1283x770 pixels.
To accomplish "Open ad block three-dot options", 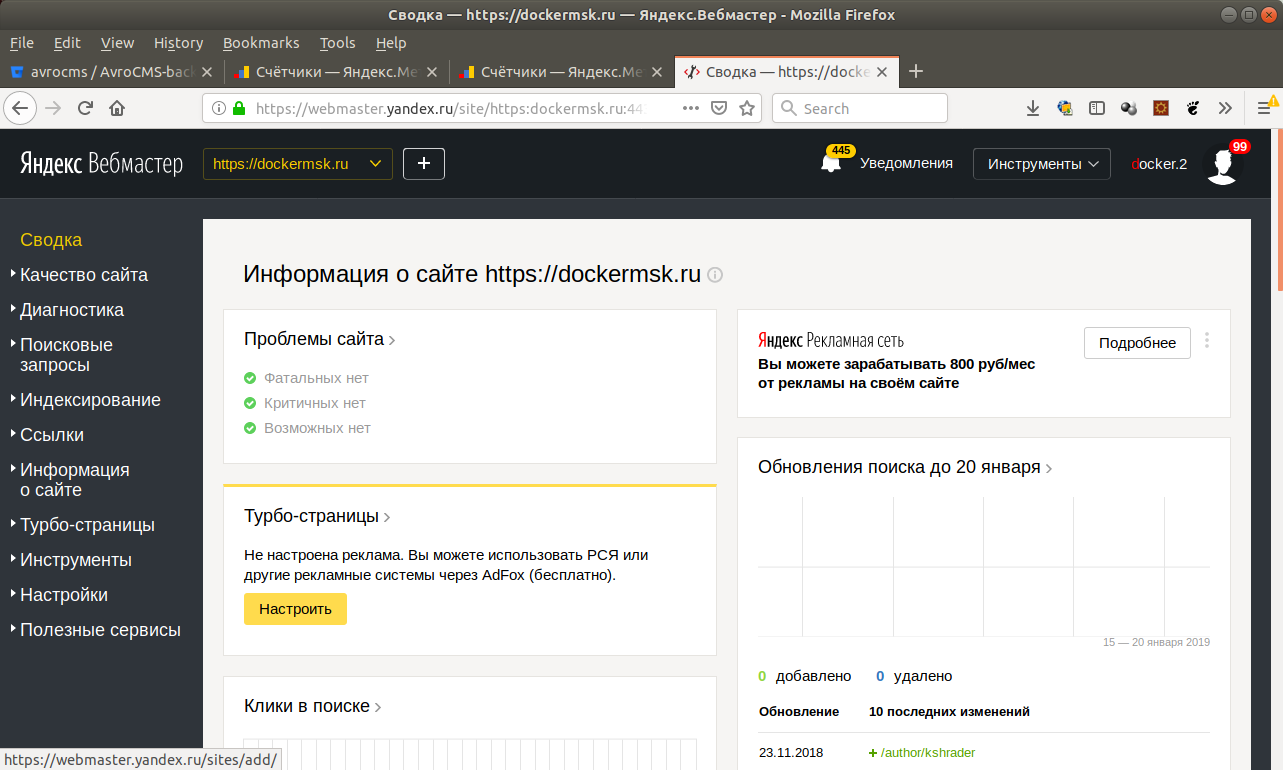I will tap(1207, 340).
